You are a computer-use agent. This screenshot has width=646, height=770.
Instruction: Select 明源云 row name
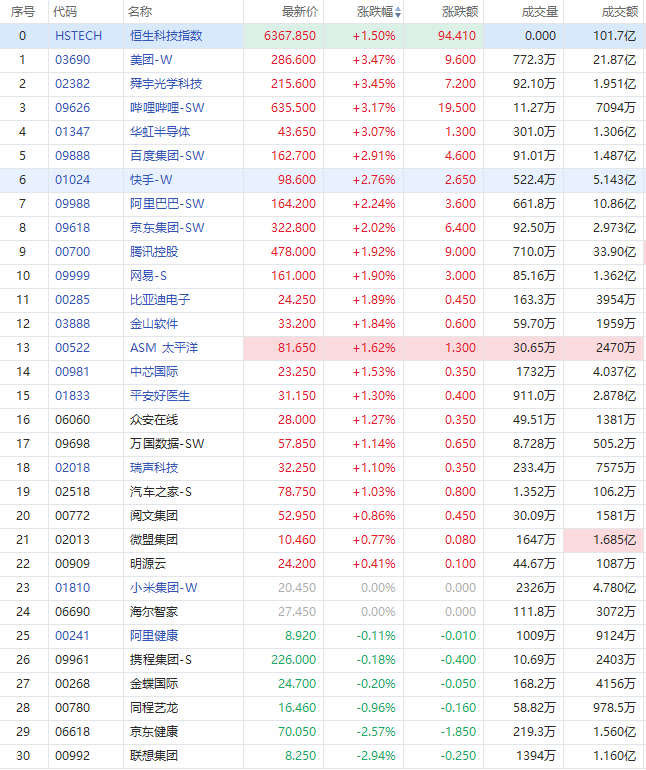coord(148,564)
